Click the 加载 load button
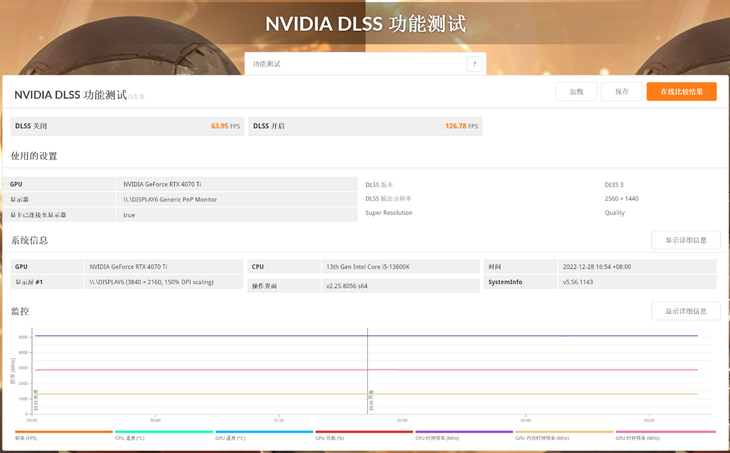730x453 pixels. coord(576,92)
